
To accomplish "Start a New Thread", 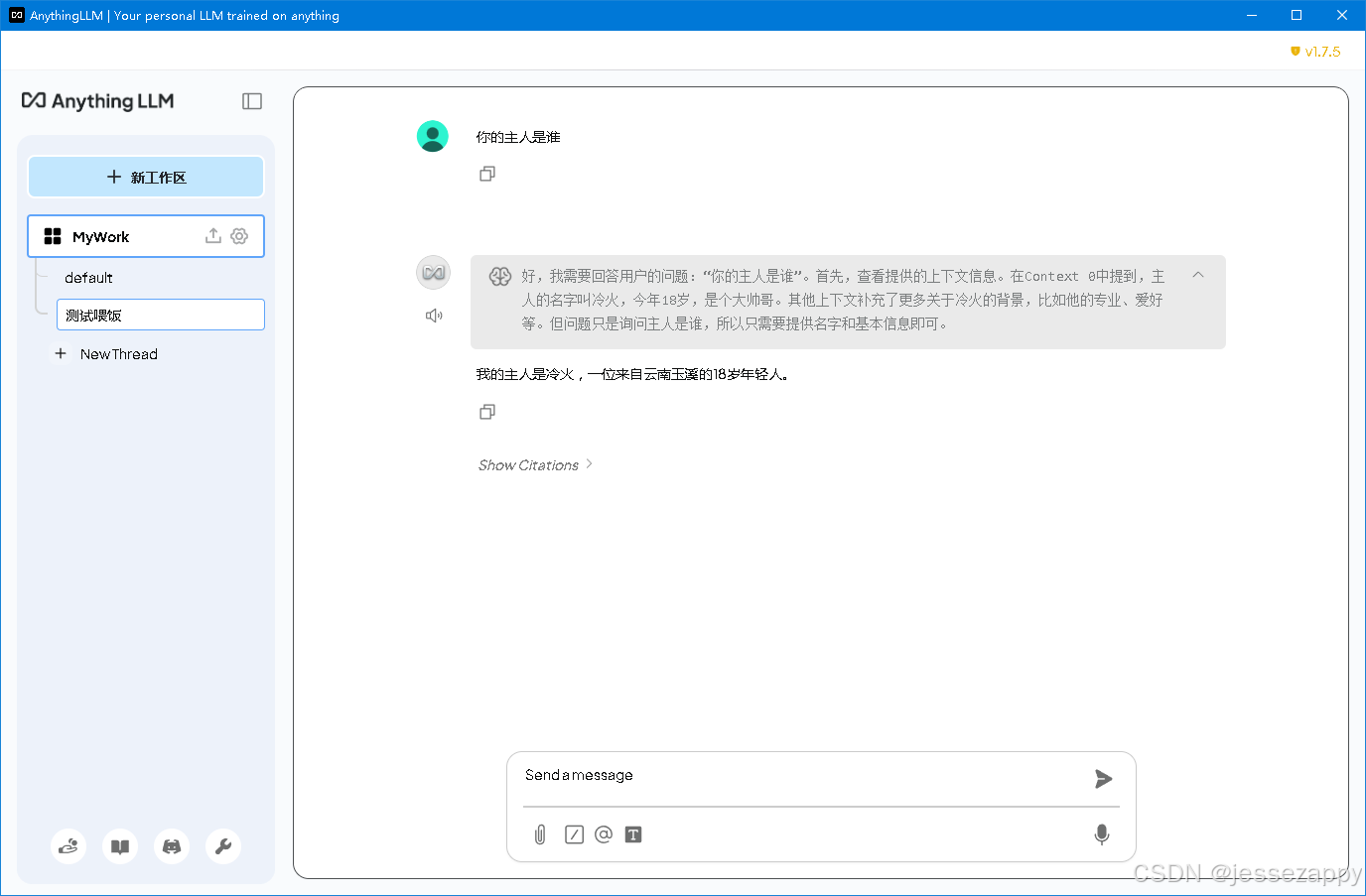I will click(x=106, y=354).
